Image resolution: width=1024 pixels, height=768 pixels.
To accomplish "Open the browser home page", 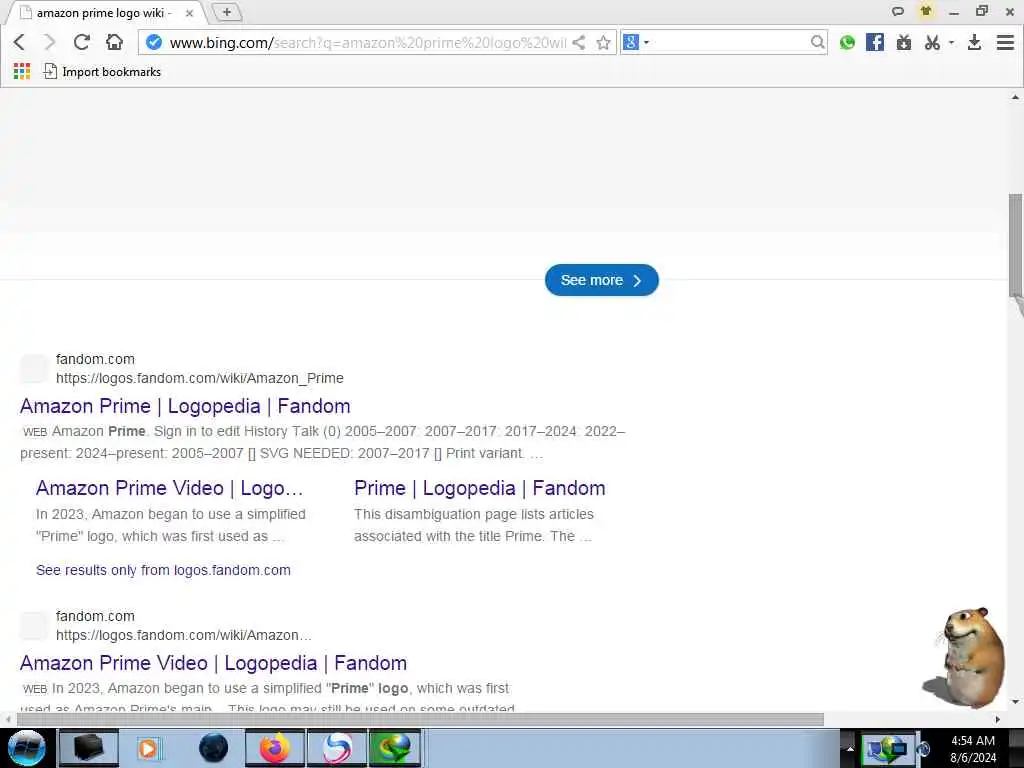I will (114, 42).
